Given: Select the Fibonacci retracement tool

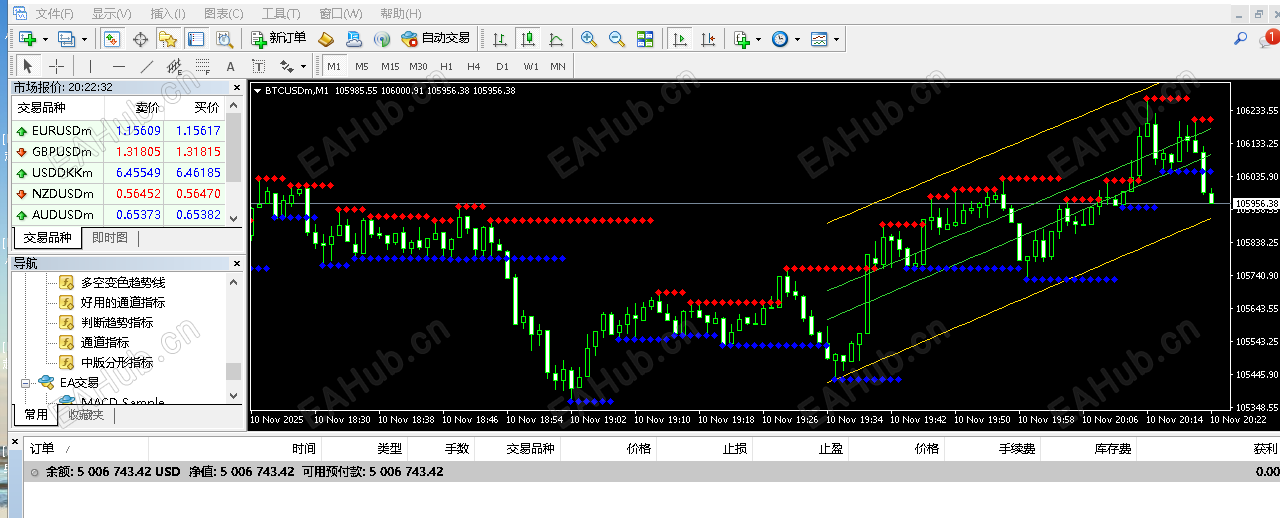Looking at the screenshot, I should [203, 66].
